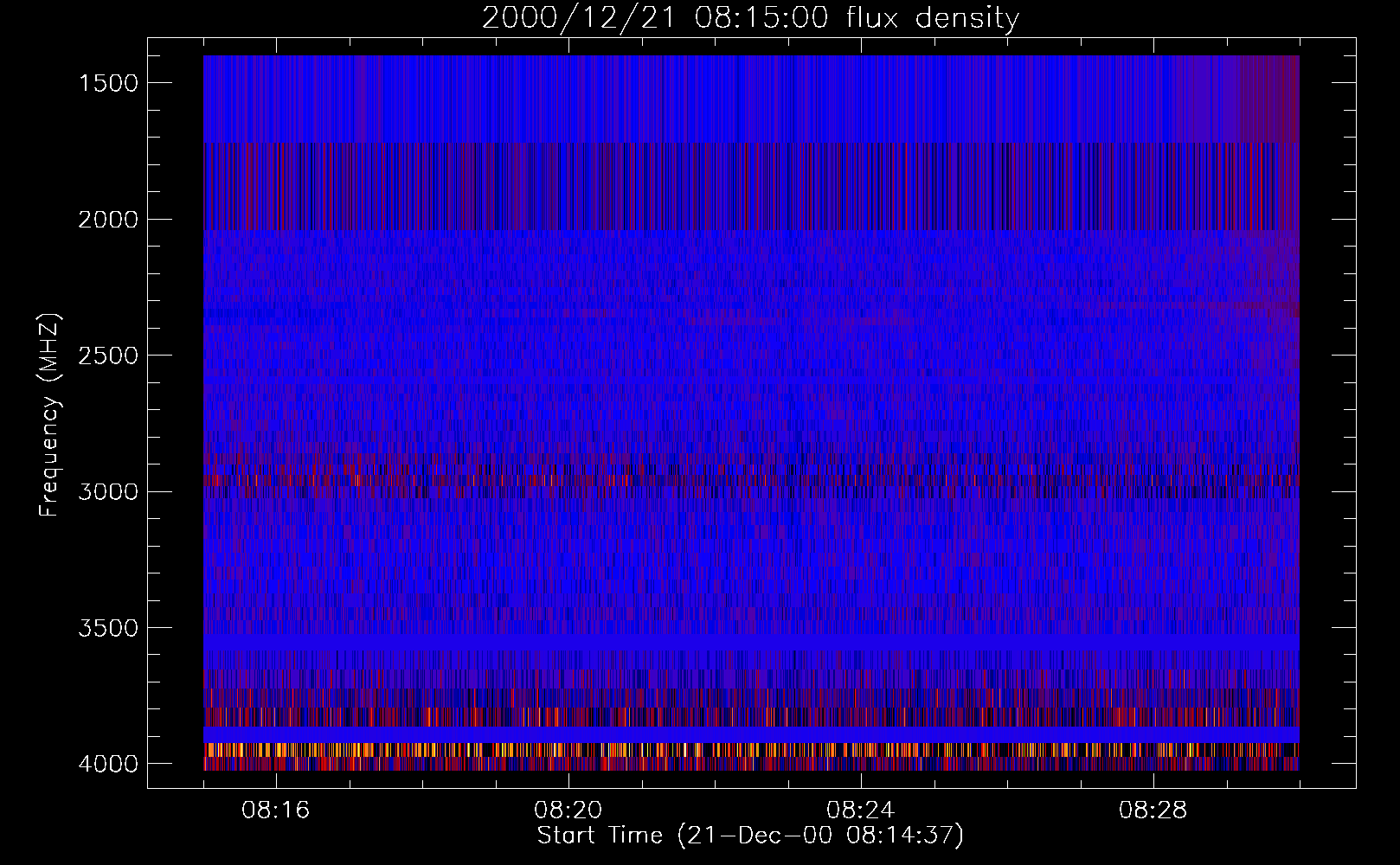Click the 08:20 time tick label
Screen dimensions: 1400x865
pos(568,811)
